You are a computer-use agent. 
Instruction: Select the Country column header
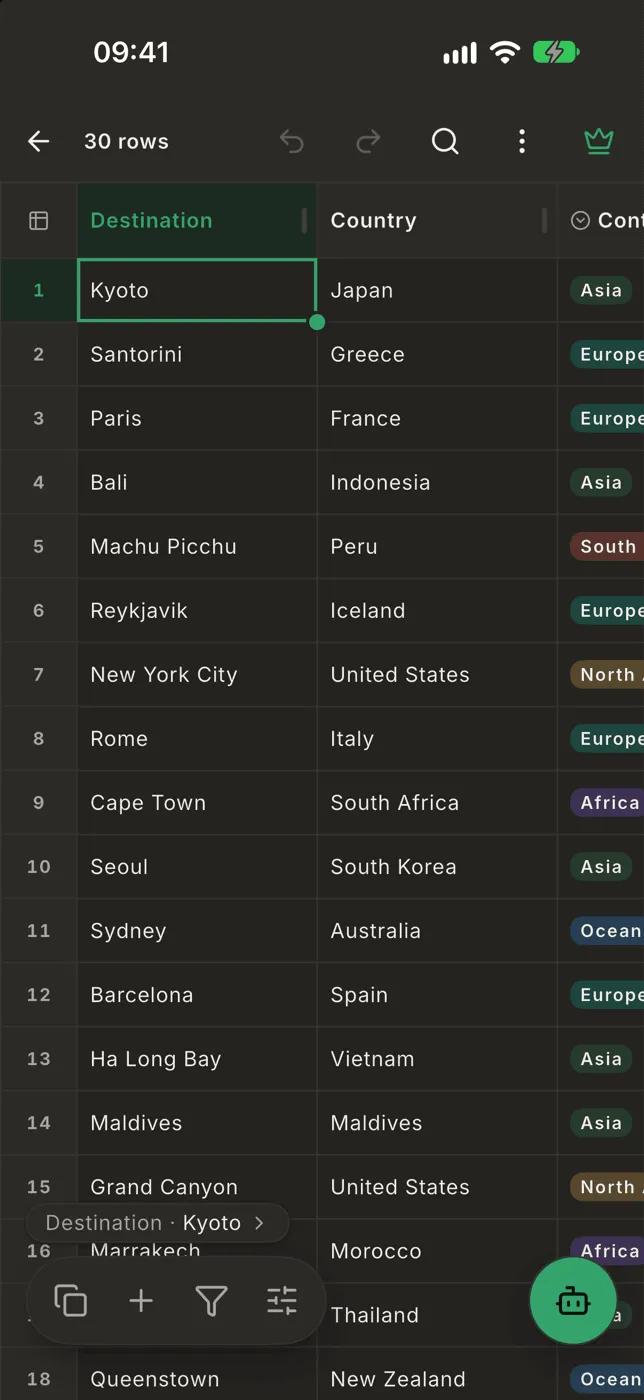click(x=437, y=220)
